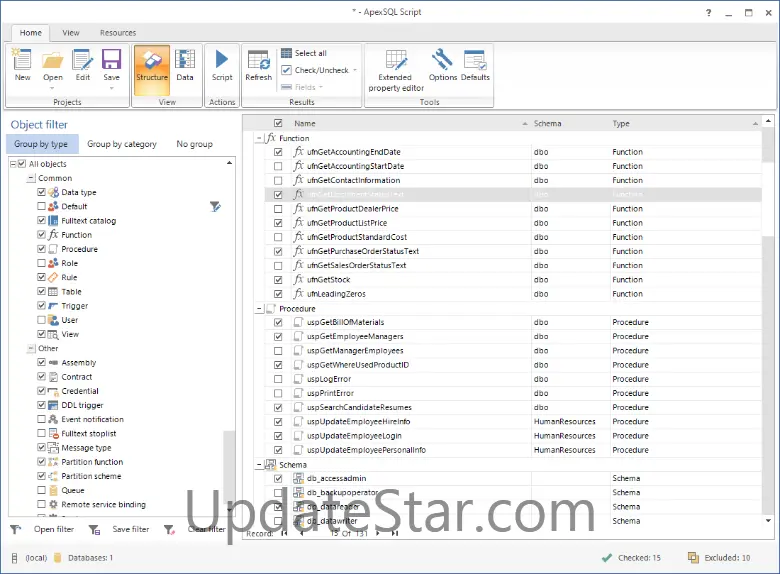Create a new project with New icon
The width and height of the screenshot is (780, 574).
pos(22,65)
